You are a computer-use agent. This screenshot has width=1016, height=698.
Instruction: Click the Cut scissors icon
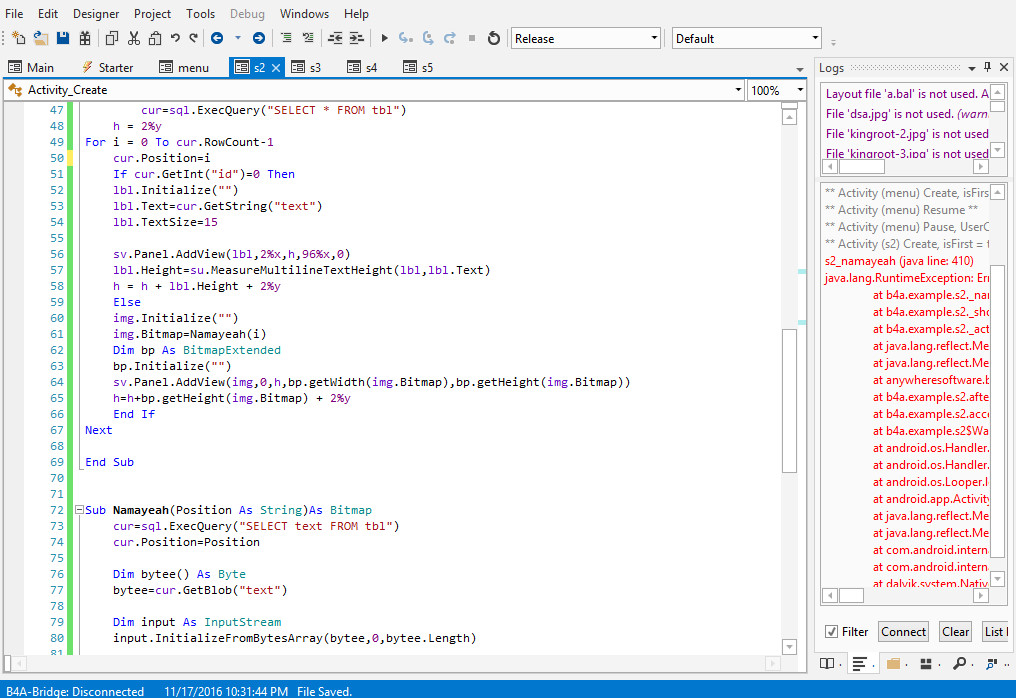pos(133,38)
